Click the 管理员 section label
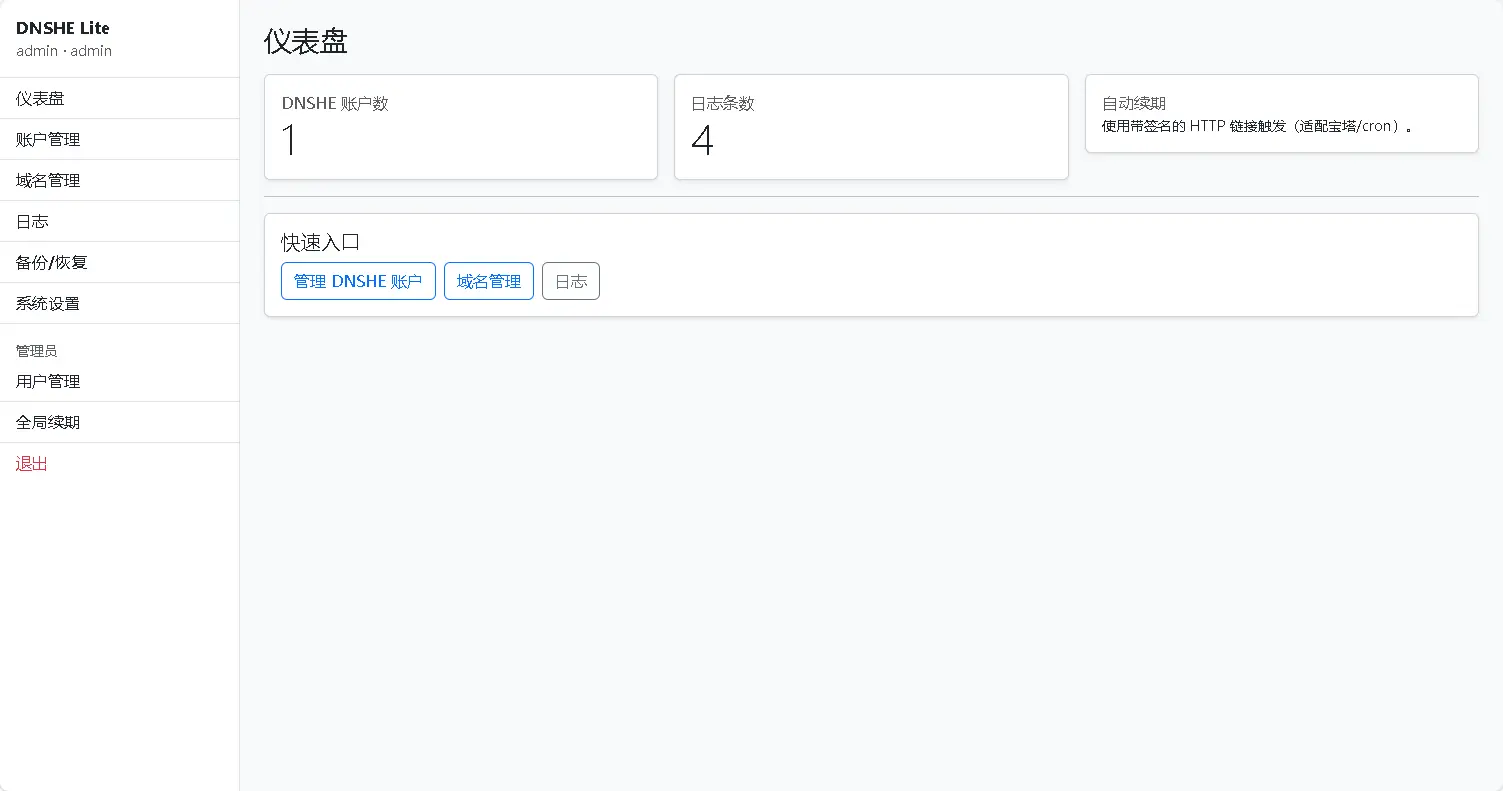The height and width of the screenshot is (791, 1503). (x=36, y=351)
